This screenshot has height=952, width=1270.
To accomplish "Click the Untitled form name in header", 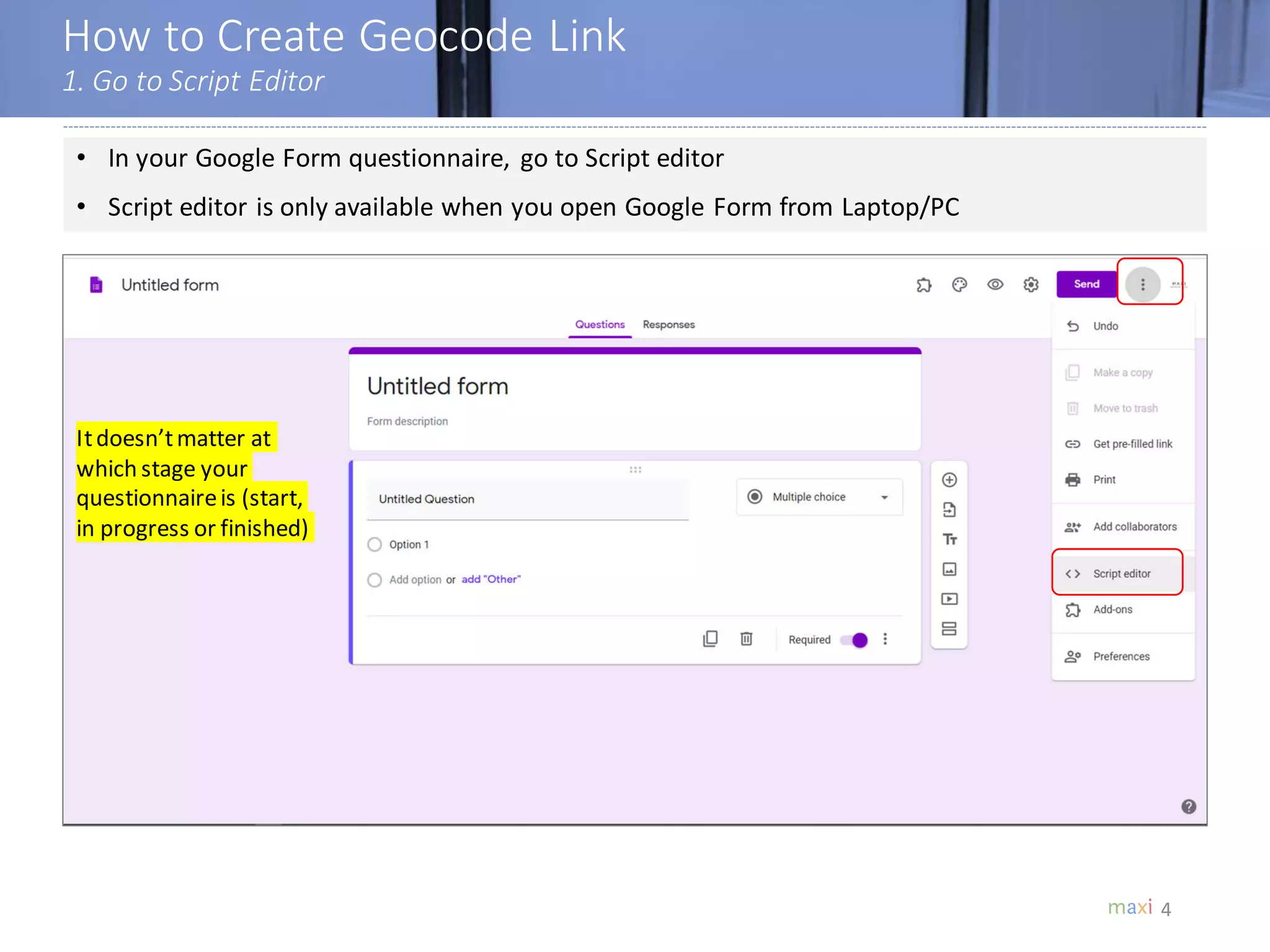I will tap(170, 284).
